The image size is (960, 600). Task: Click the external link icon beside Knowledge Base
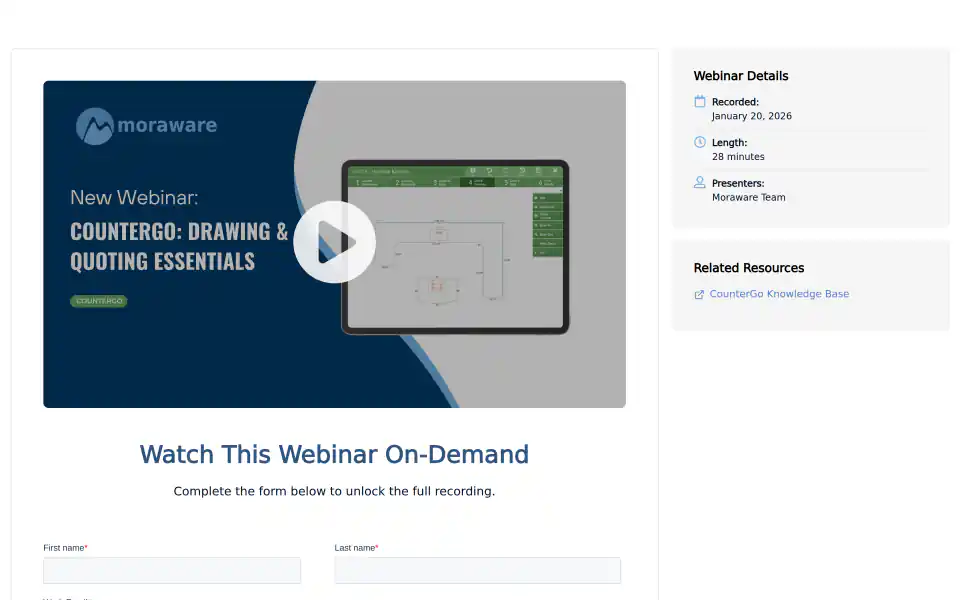tap(699, 294)
